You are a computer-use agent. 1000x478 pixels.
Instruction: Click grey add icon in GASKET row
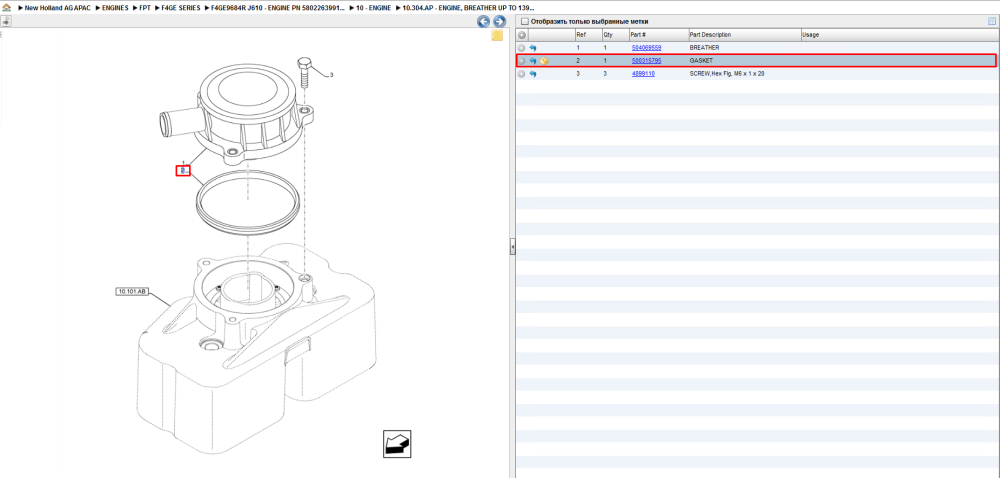pos(522,61)
